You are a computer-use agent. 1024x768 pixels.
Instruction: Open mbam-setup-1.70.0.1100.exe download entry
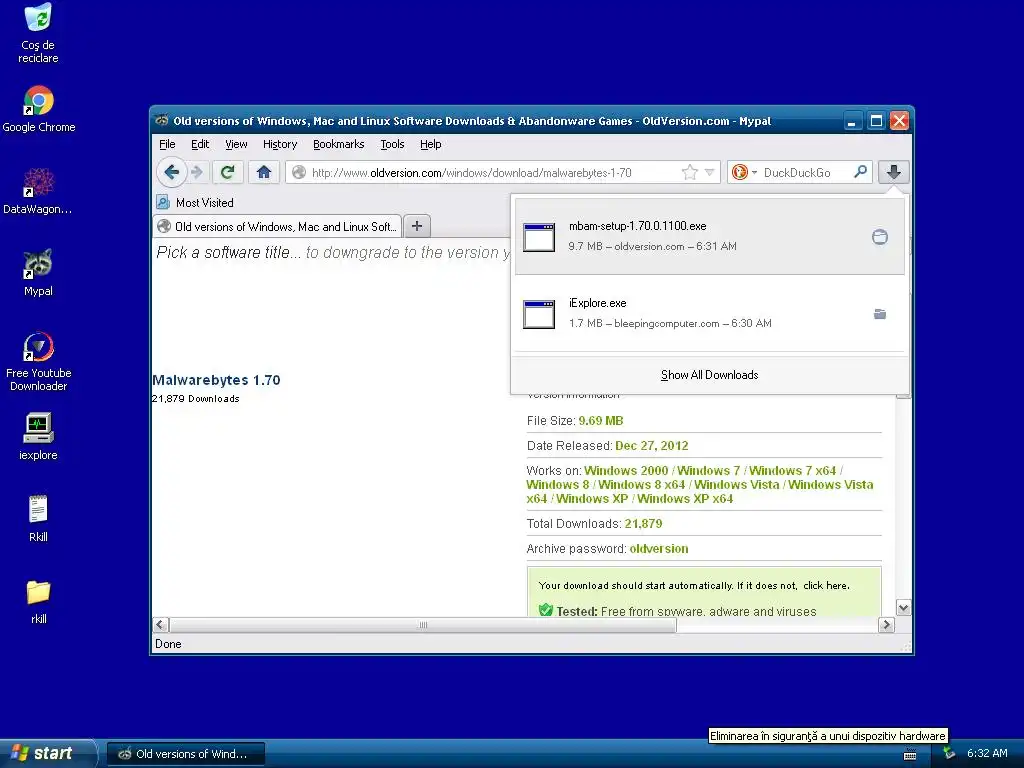[x=710, y=236]
